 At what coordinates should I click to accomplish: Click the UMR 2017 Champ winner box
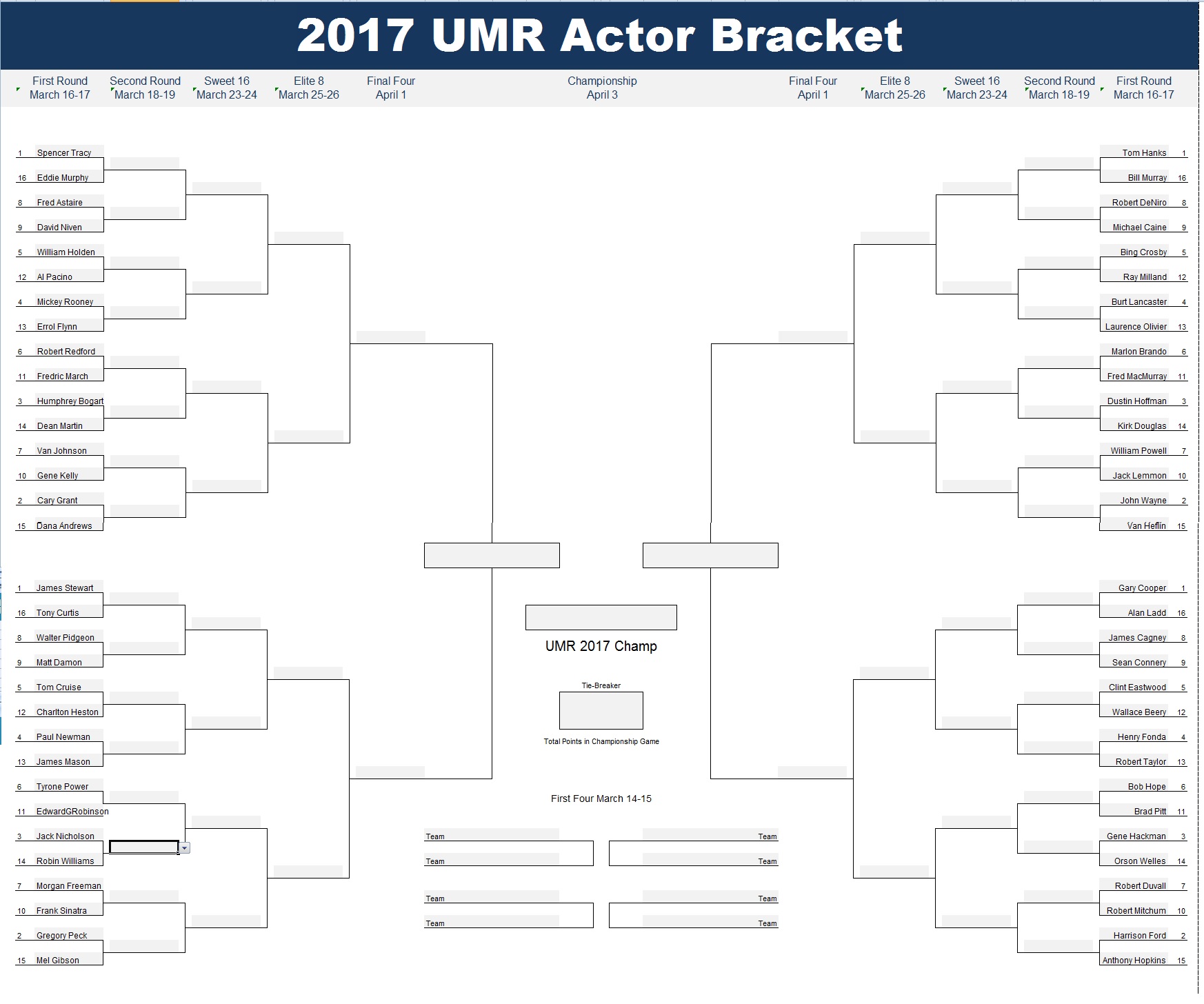[601, 617]
